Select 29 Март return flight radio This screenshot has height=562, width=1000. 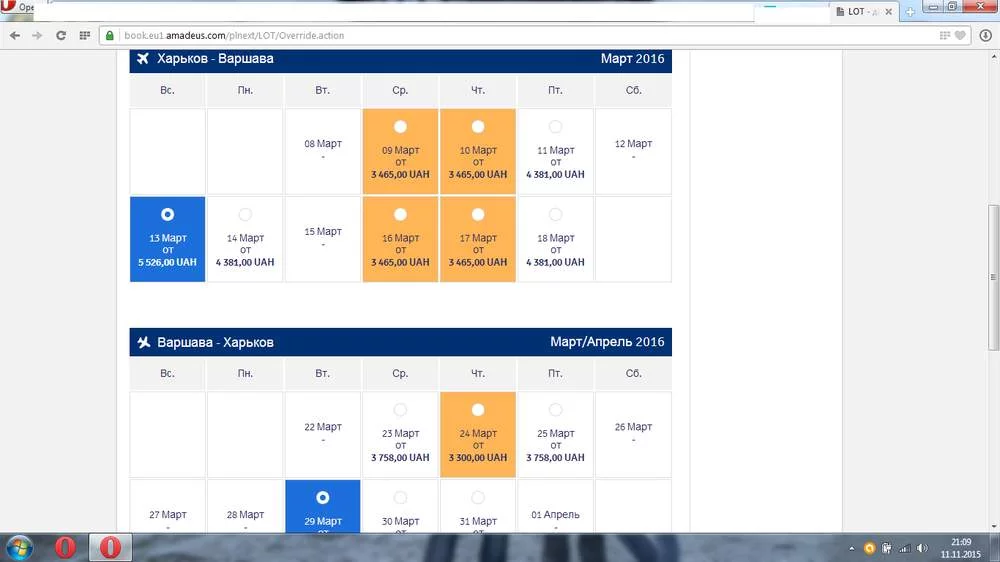pos(323,498)
